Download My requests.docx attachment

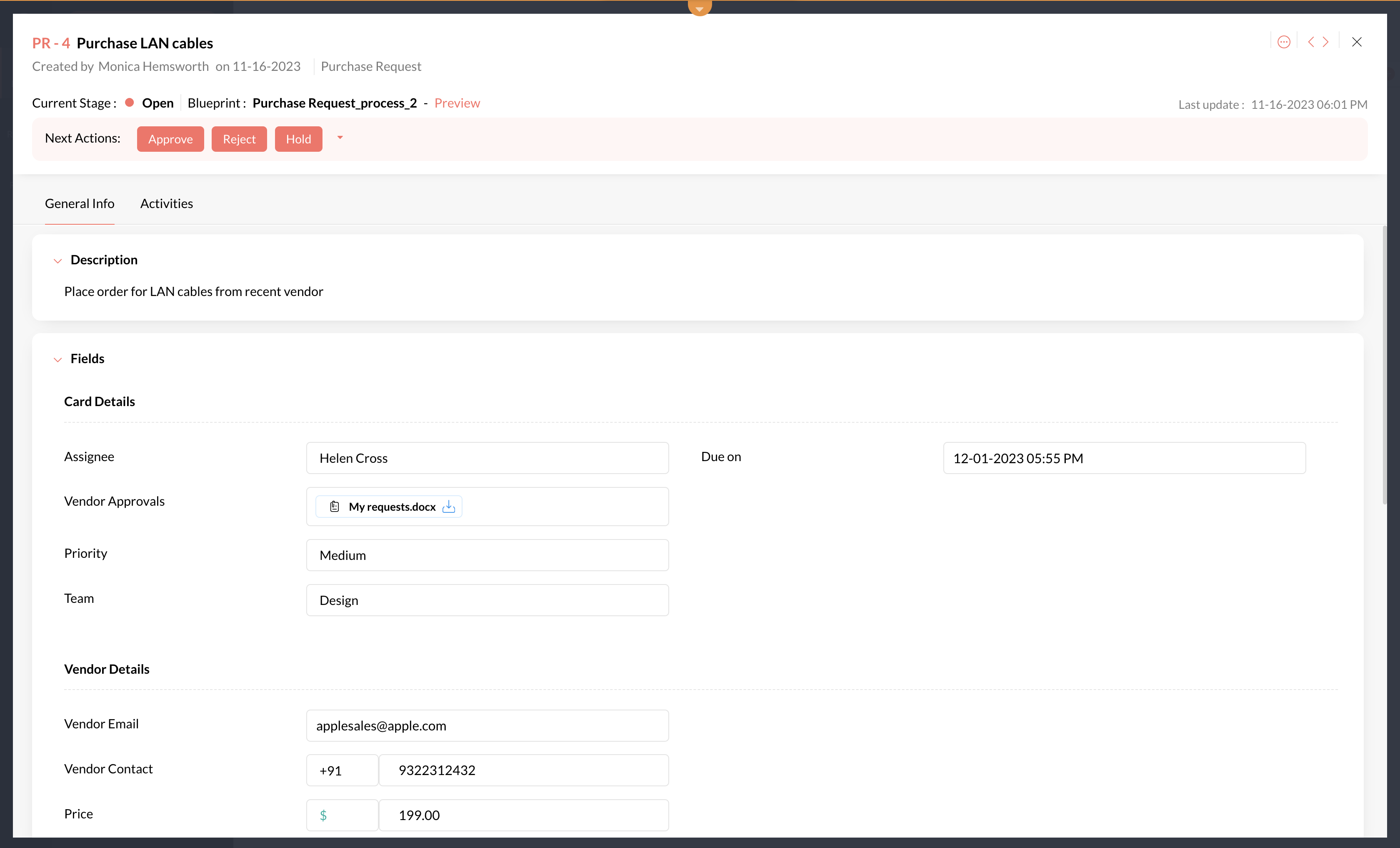(x=449, y=507)
